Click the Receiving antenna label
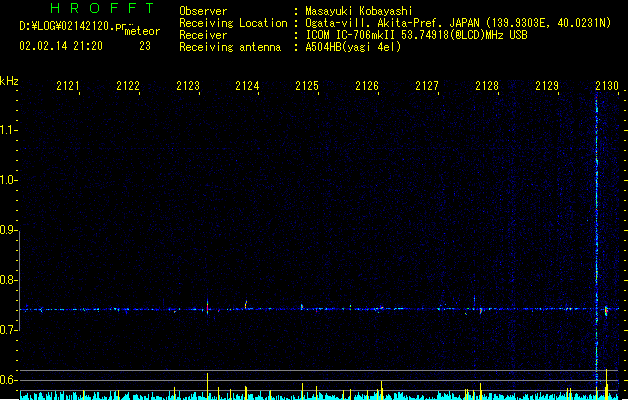 click(230, 47)
